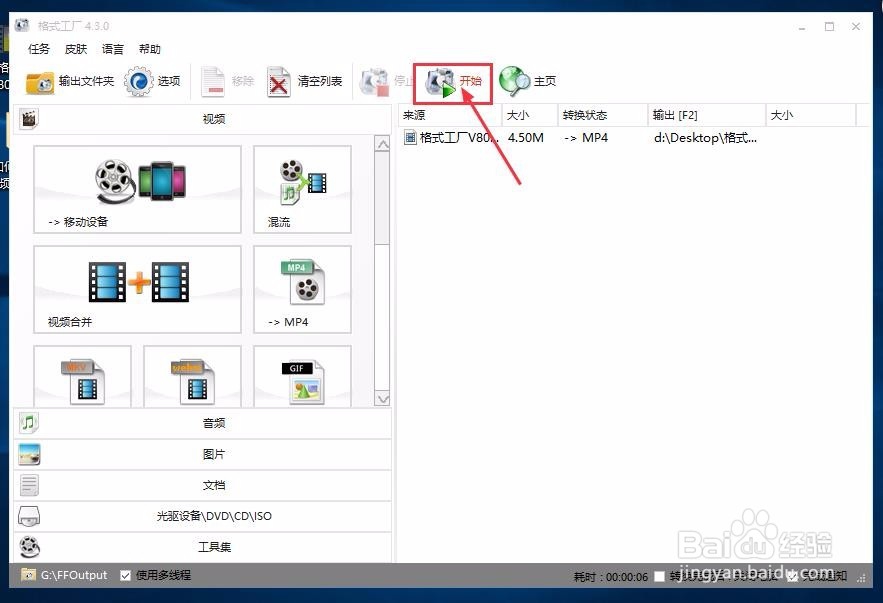Image resolution: width=883 pixels, height=603 pixels.
Task: Click the 输出 [F2] column header
Action: point(707,115)
